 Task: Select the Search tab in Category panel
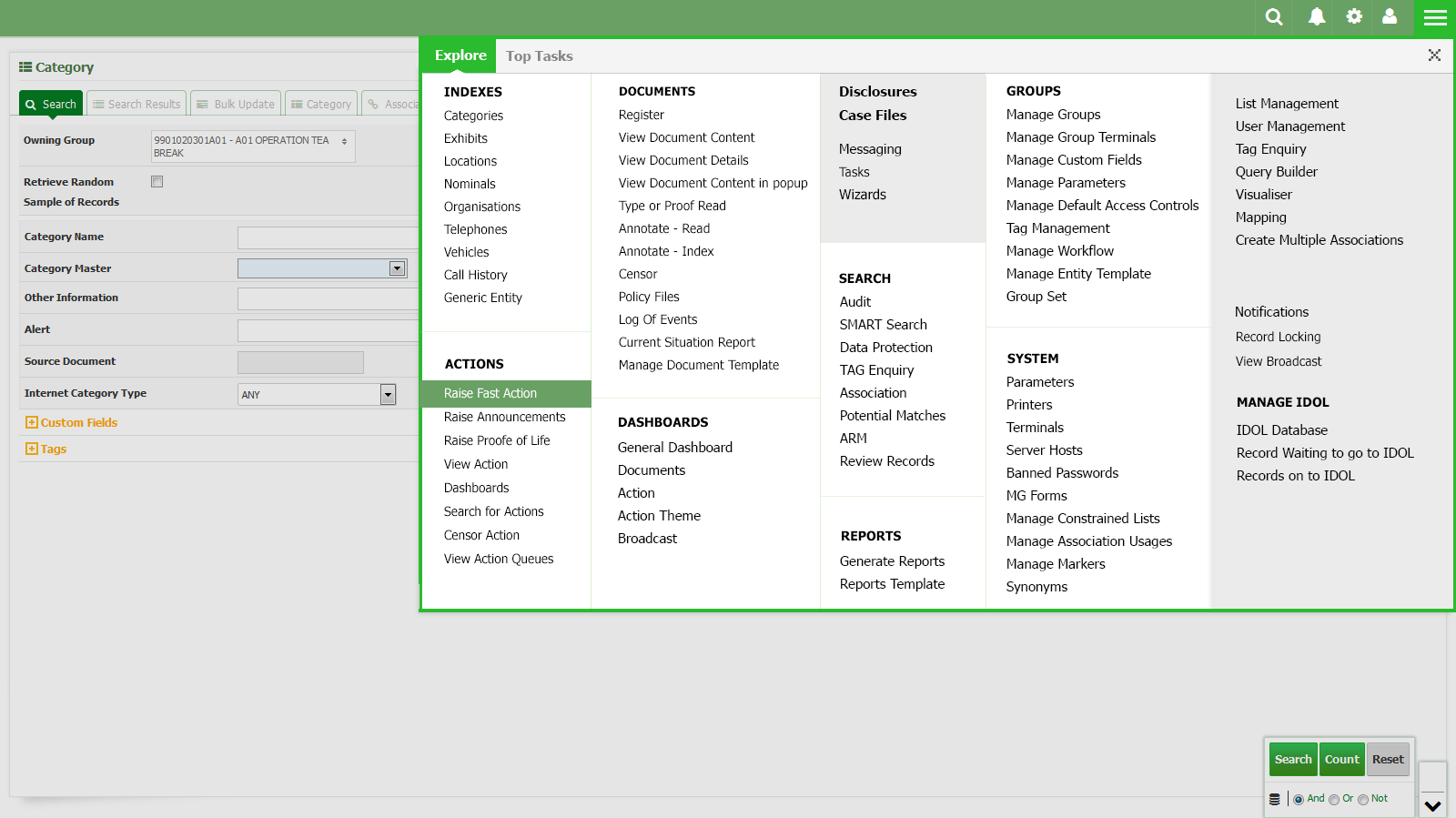click(x=51, y=104)
